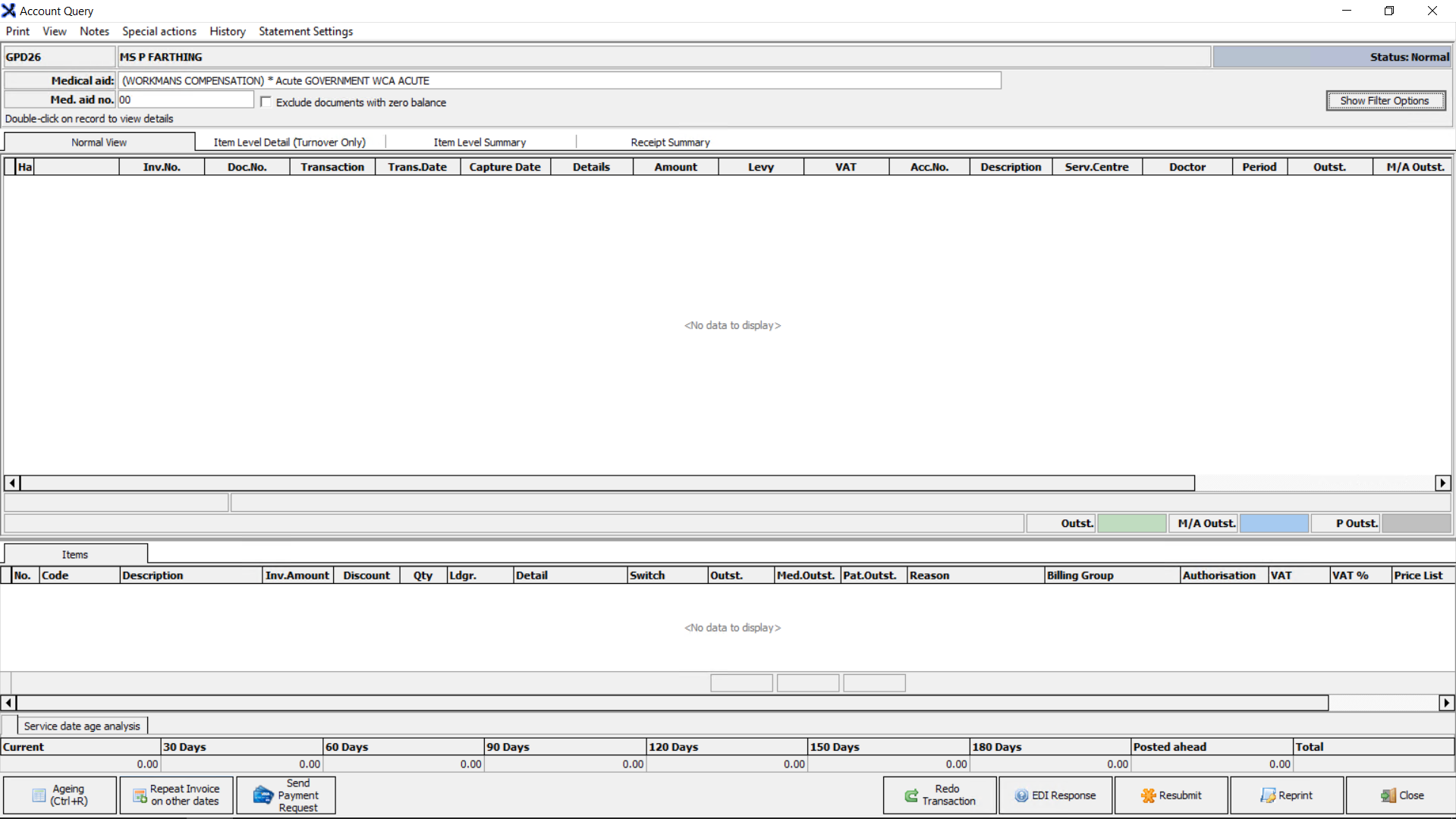Resubmit the selected claim
1456x819 pixels.
point(1171,795)
